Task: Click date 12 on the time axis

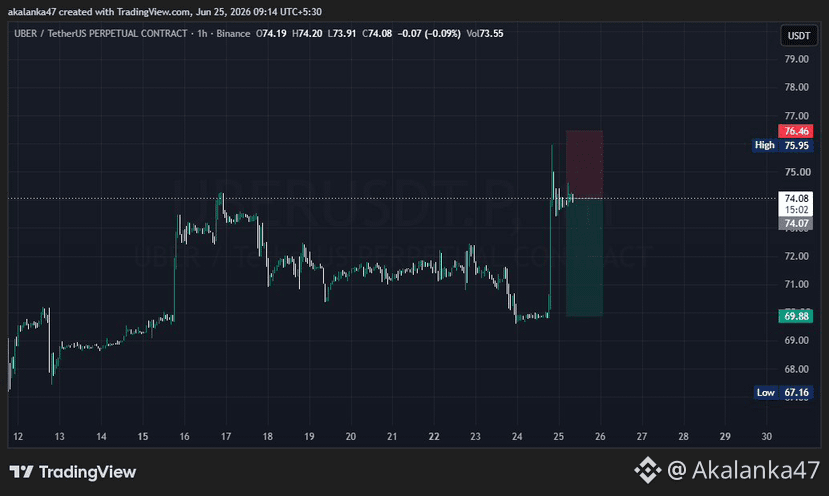Action: [x=18, y=436]
